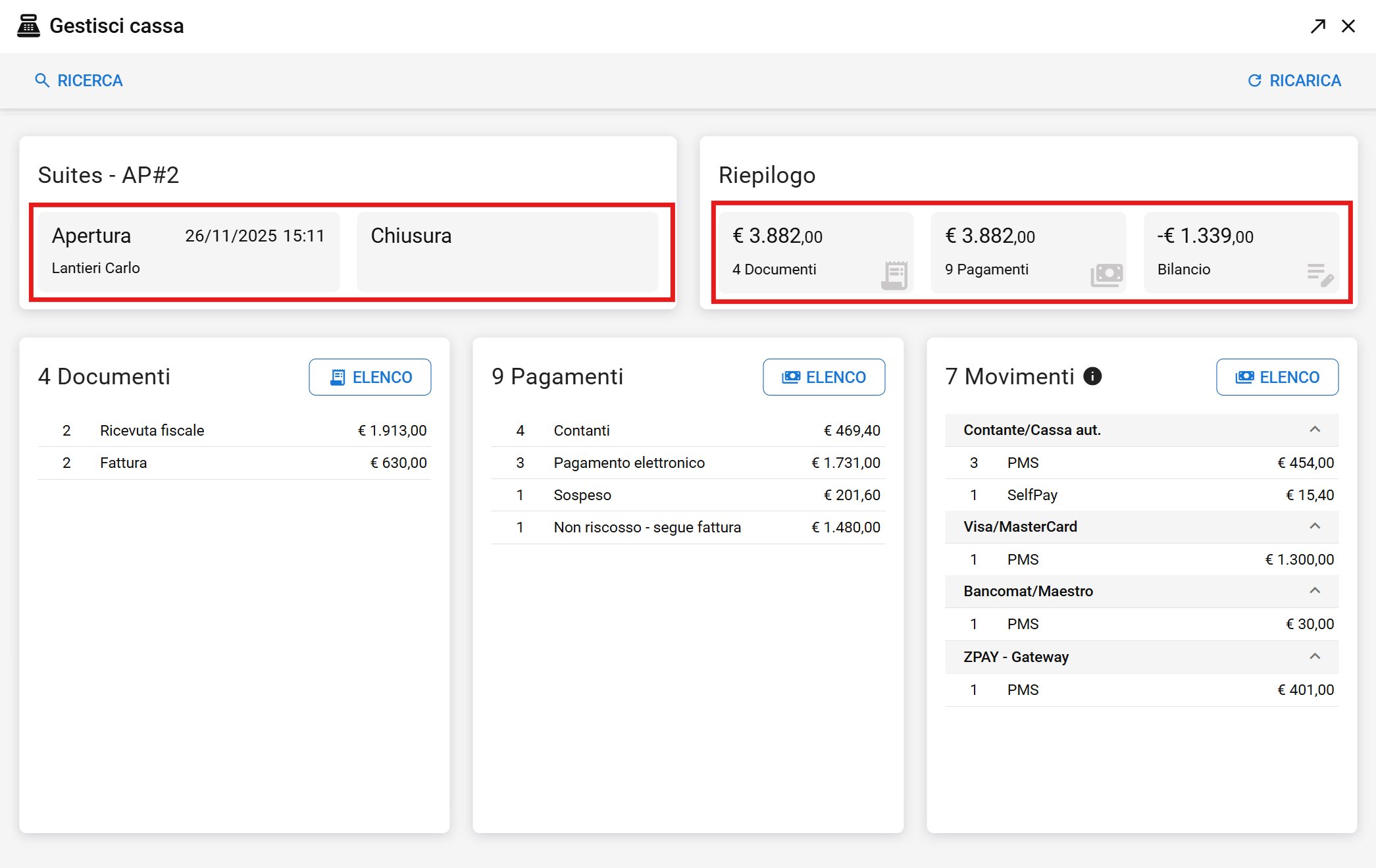The height and width of the screenshot is (868, 1376).
Task: Collapse the Contante/Cassa aut. group
Action: point(1315,430)
